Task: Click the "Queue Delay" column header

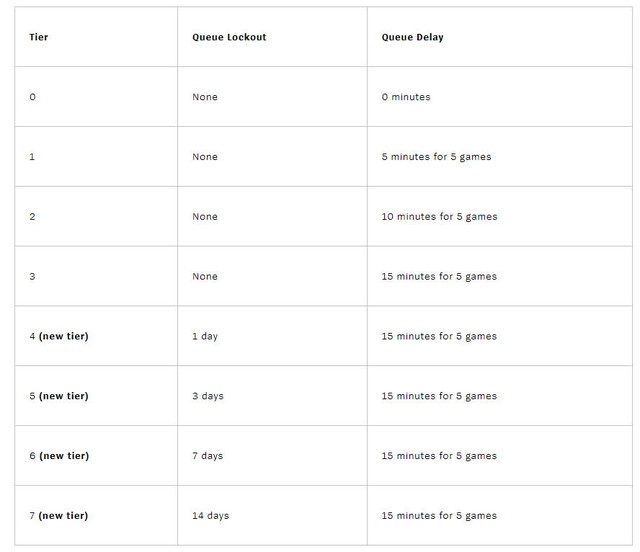Action: [412, 37]
